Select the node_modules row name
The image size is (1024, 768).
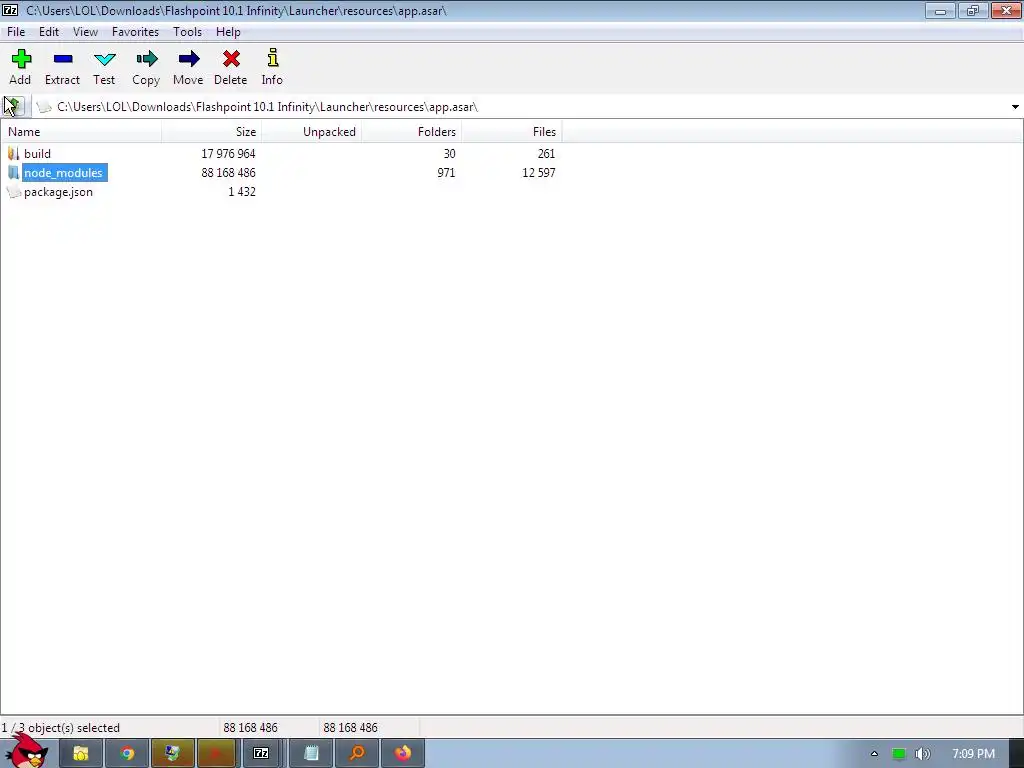tap(63, 172)
